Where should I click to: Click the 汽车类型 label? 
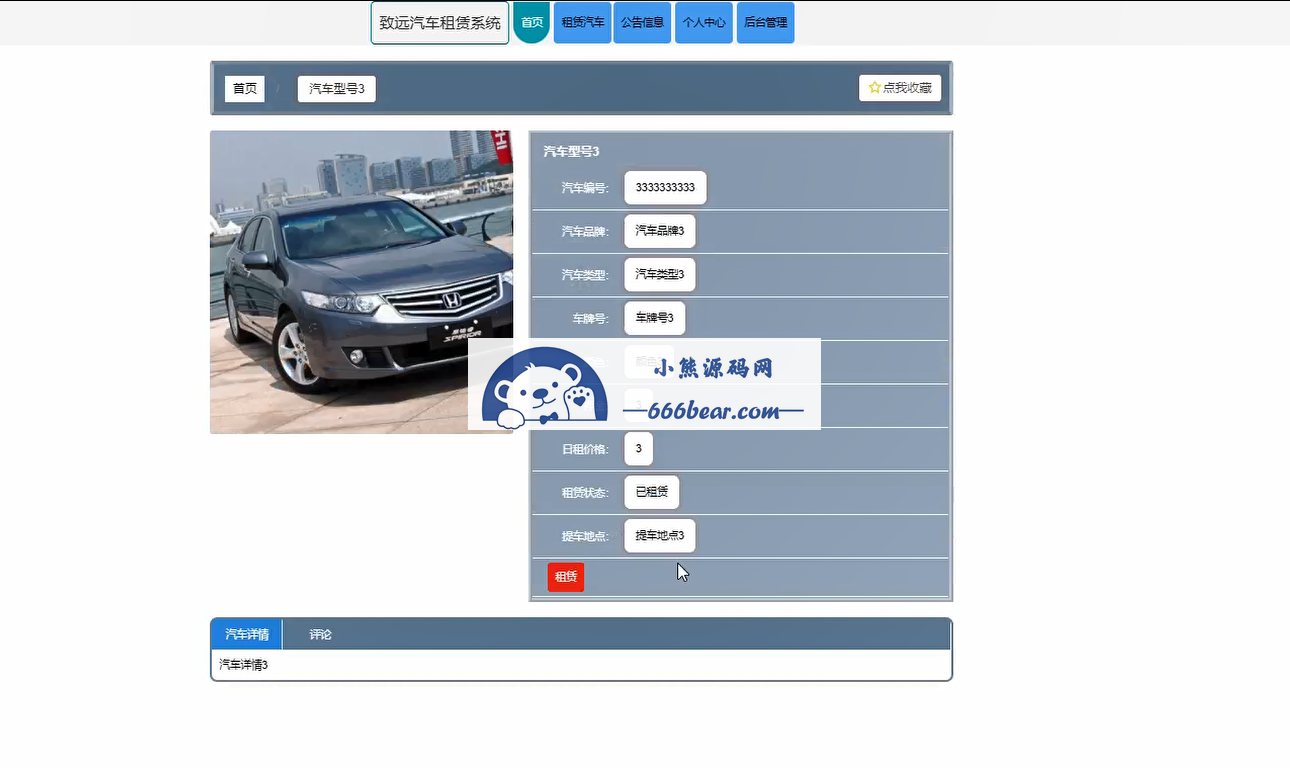coord(585,275)
